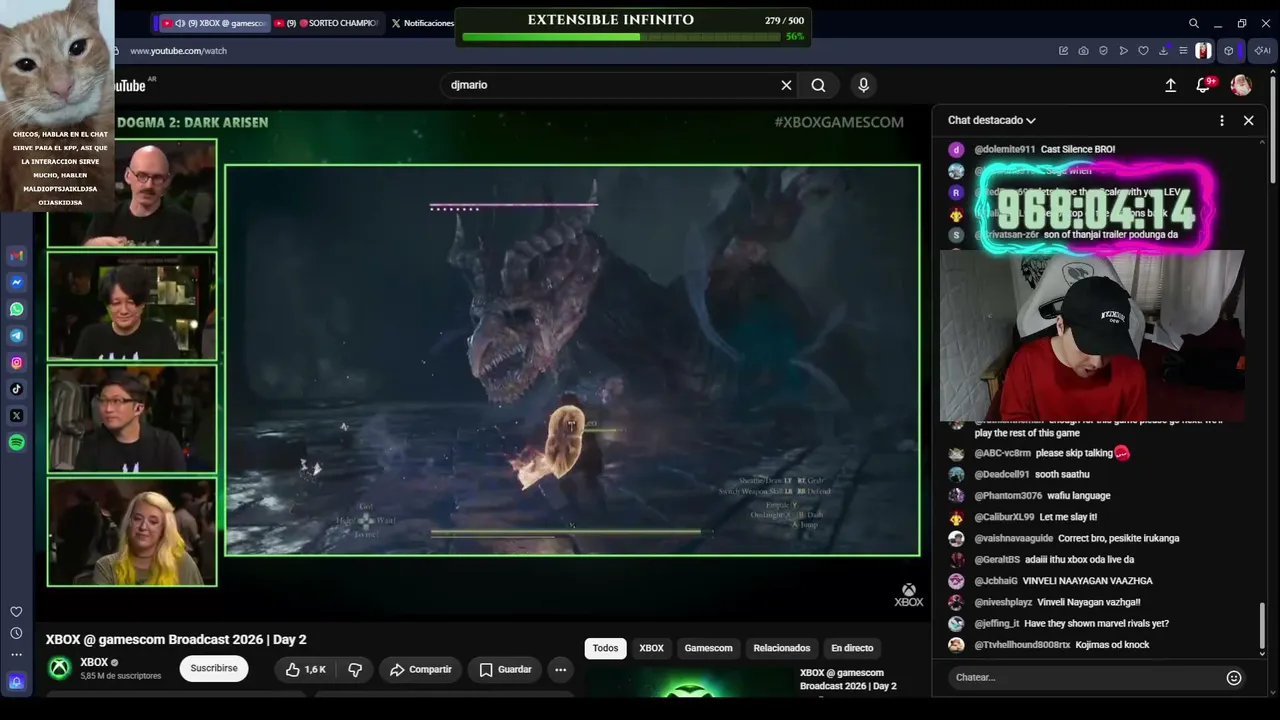This screenshot has width=1280, height=720.
Task: Open the sidebar three-dots more menu
Action: [x=16, y=655]
